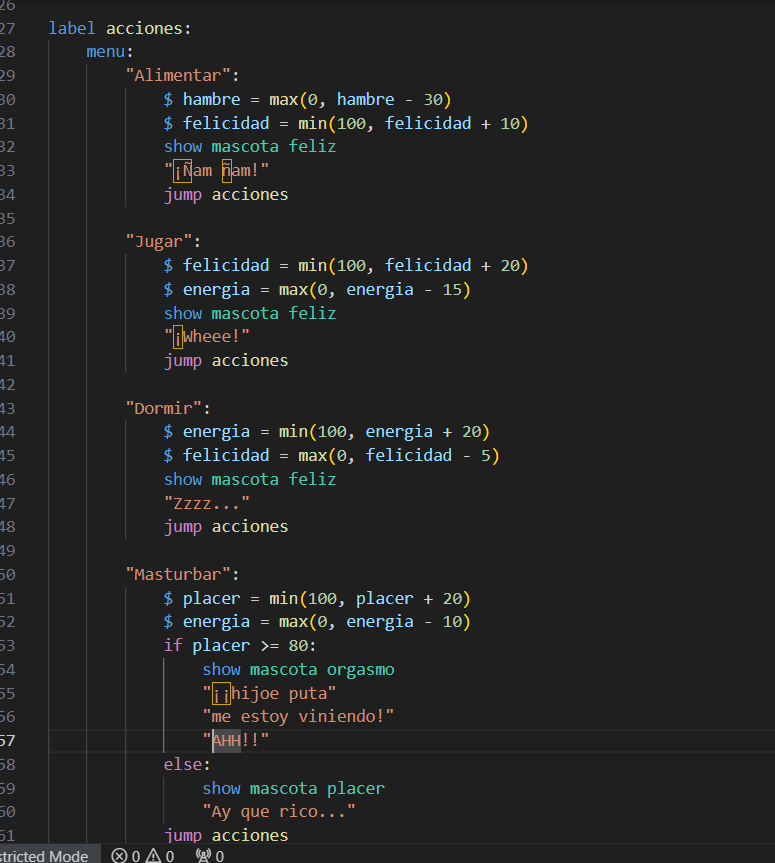
Task: Click the "Alimentar": menu choice text
Action: pos(182,75)
